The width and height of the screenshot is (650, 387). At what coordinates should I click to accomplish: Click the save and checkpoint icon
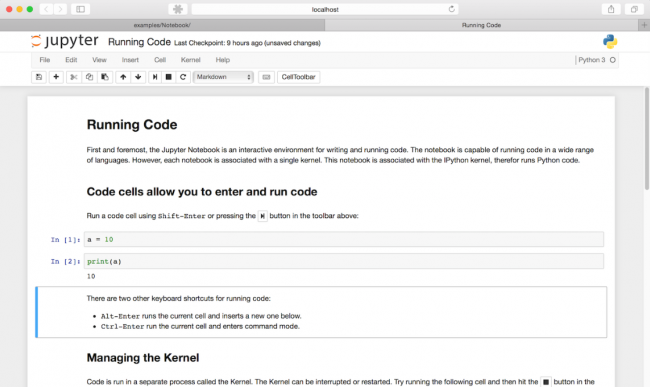point(39,77)
